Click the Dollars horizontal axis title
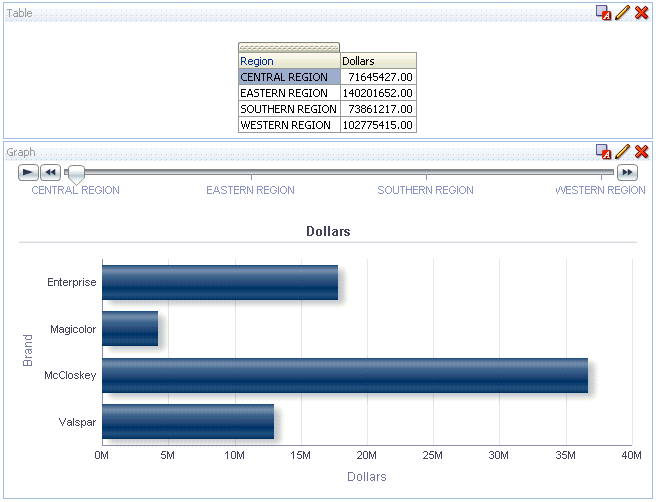Viewport: 656px width, 502px height. (x=367, y=476)
